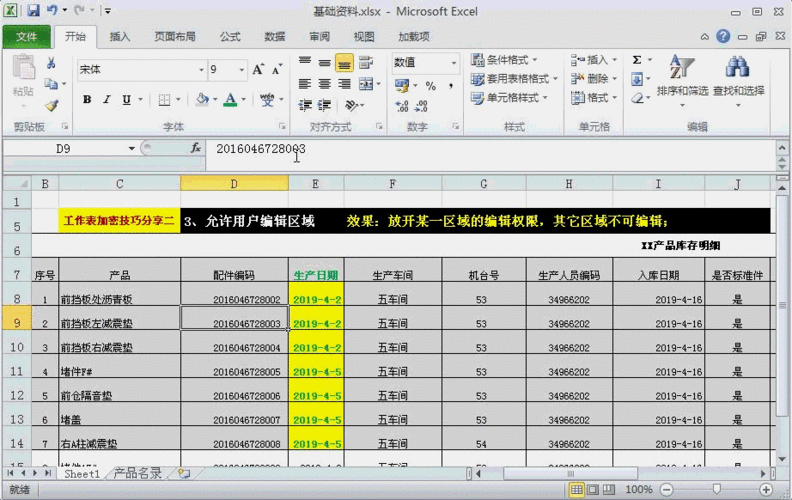This screenshot has width=792, height=500.
Task: Open 排序和筛选 sort and filter
Action: click(682, 81)
